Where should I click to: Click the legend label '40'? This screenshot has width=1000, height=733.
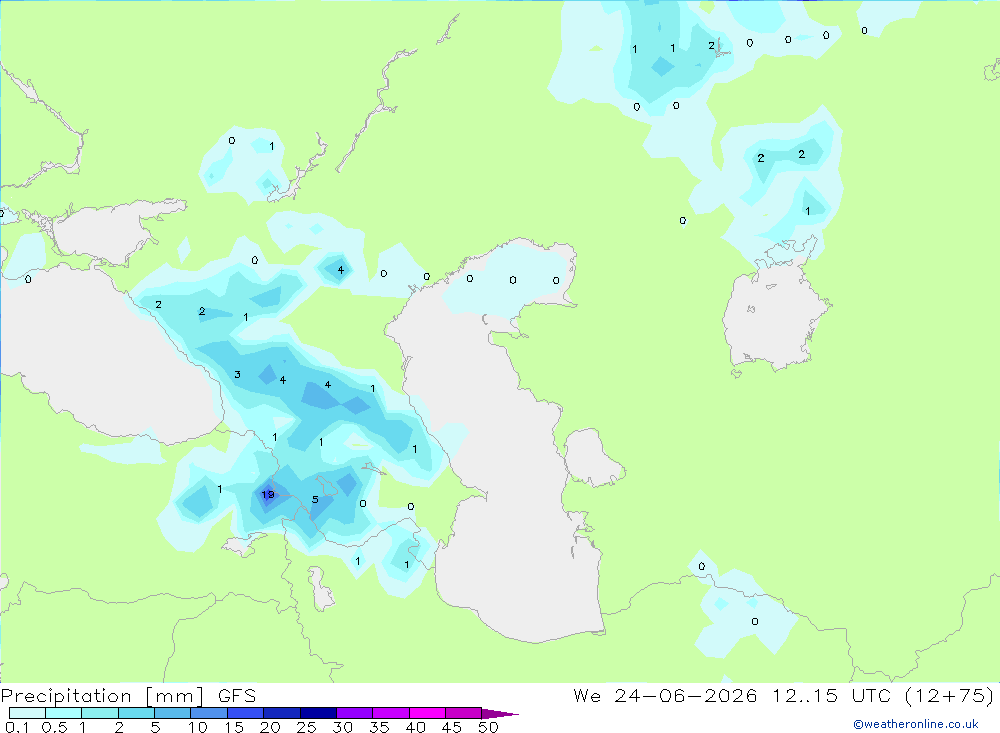pyautogui.click(x=416, y=727)
